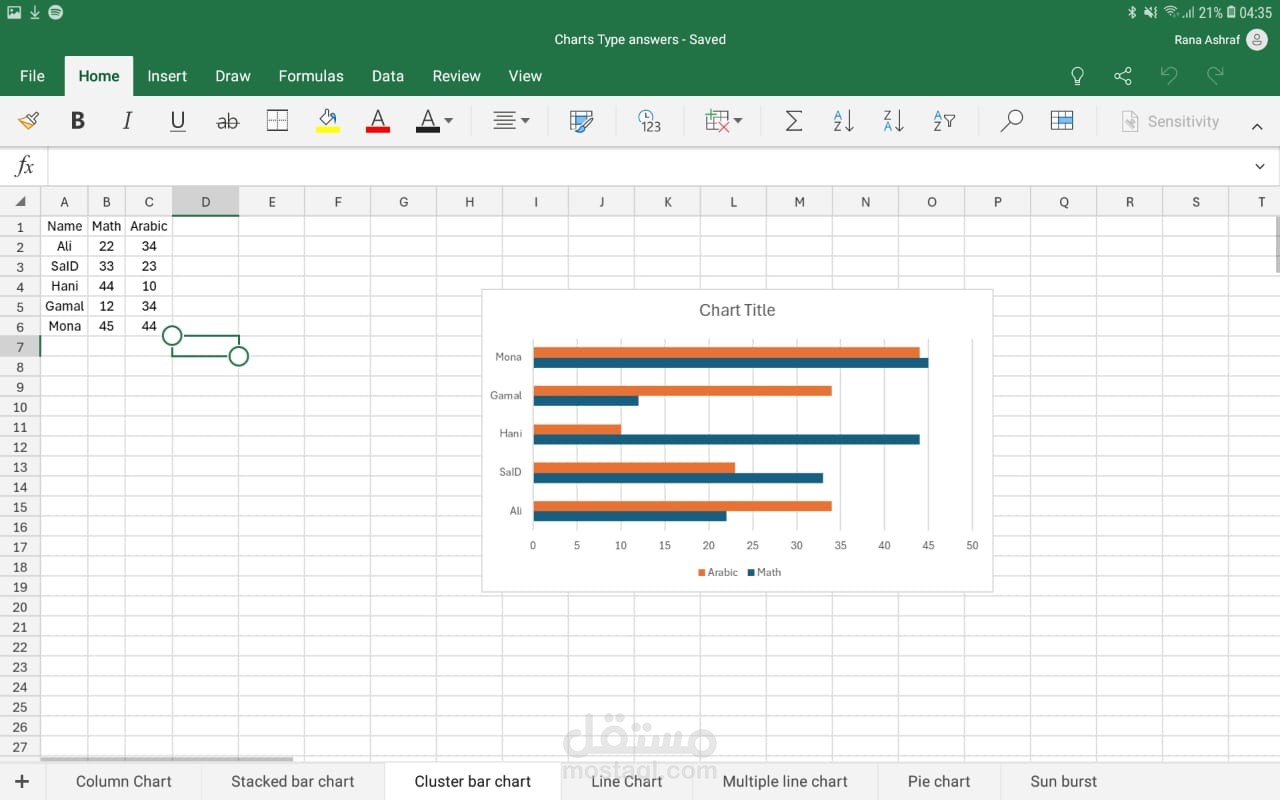This screenshot has height=800, width=1280.
Task: Expand the formula bar chevron
Action: point(1259,166)
